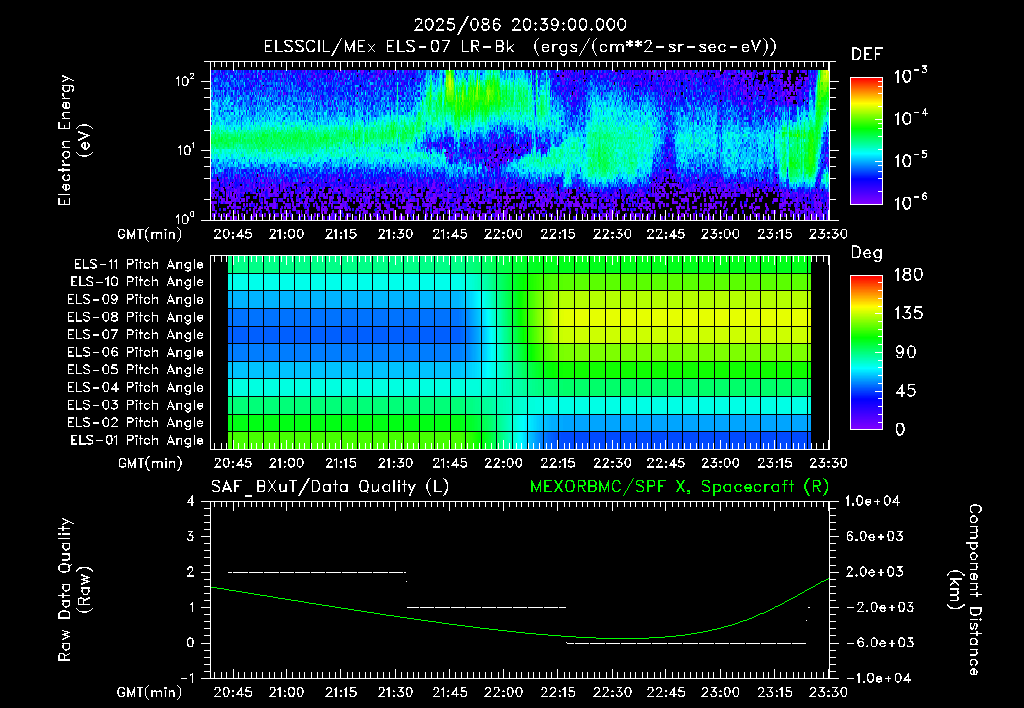Click the 20:45 tick label under data quality panel

click(x=232, y=692)
